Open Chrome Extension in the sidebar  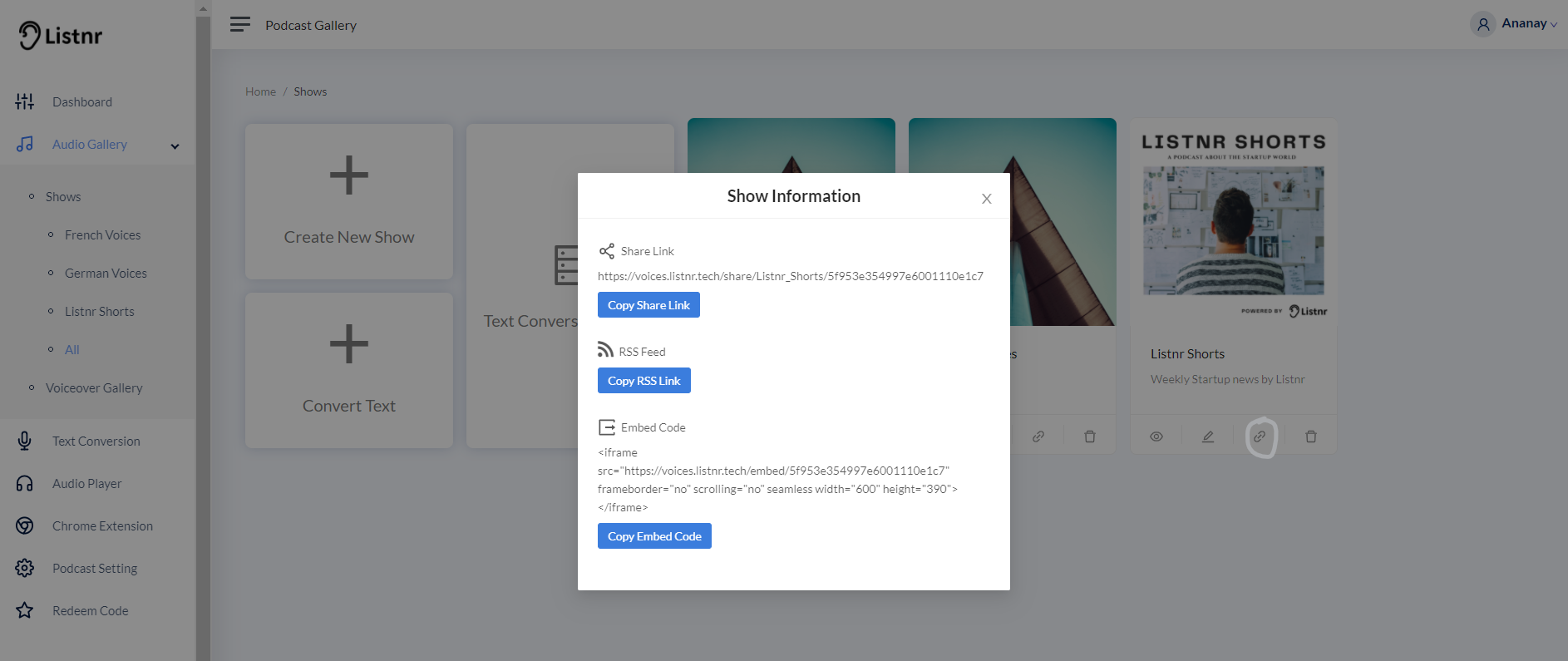(x=103, y=525)
